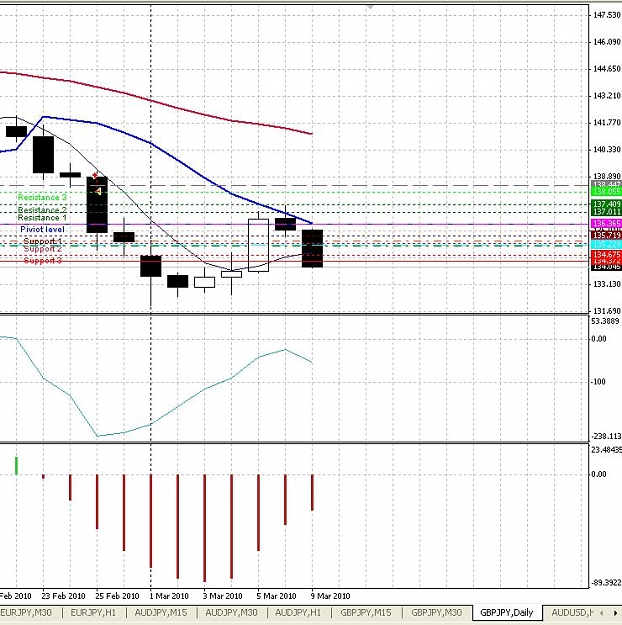Click the Resistance 3 label
Viewport: 622px width, 625px height.
pyautogui.click(x=42, y=197)
